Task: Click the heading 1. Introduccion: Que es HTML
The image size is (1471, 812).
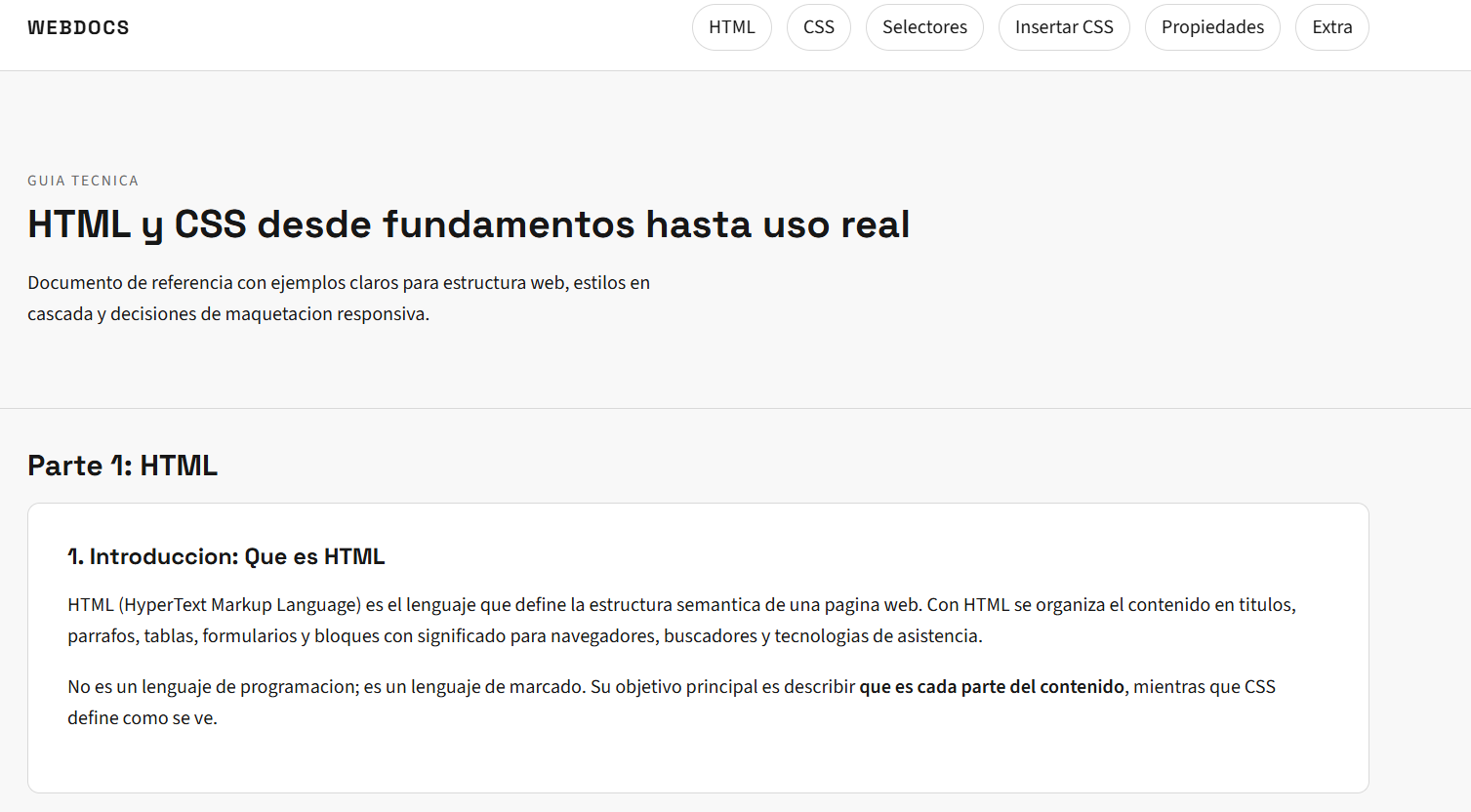Action: 225,556
